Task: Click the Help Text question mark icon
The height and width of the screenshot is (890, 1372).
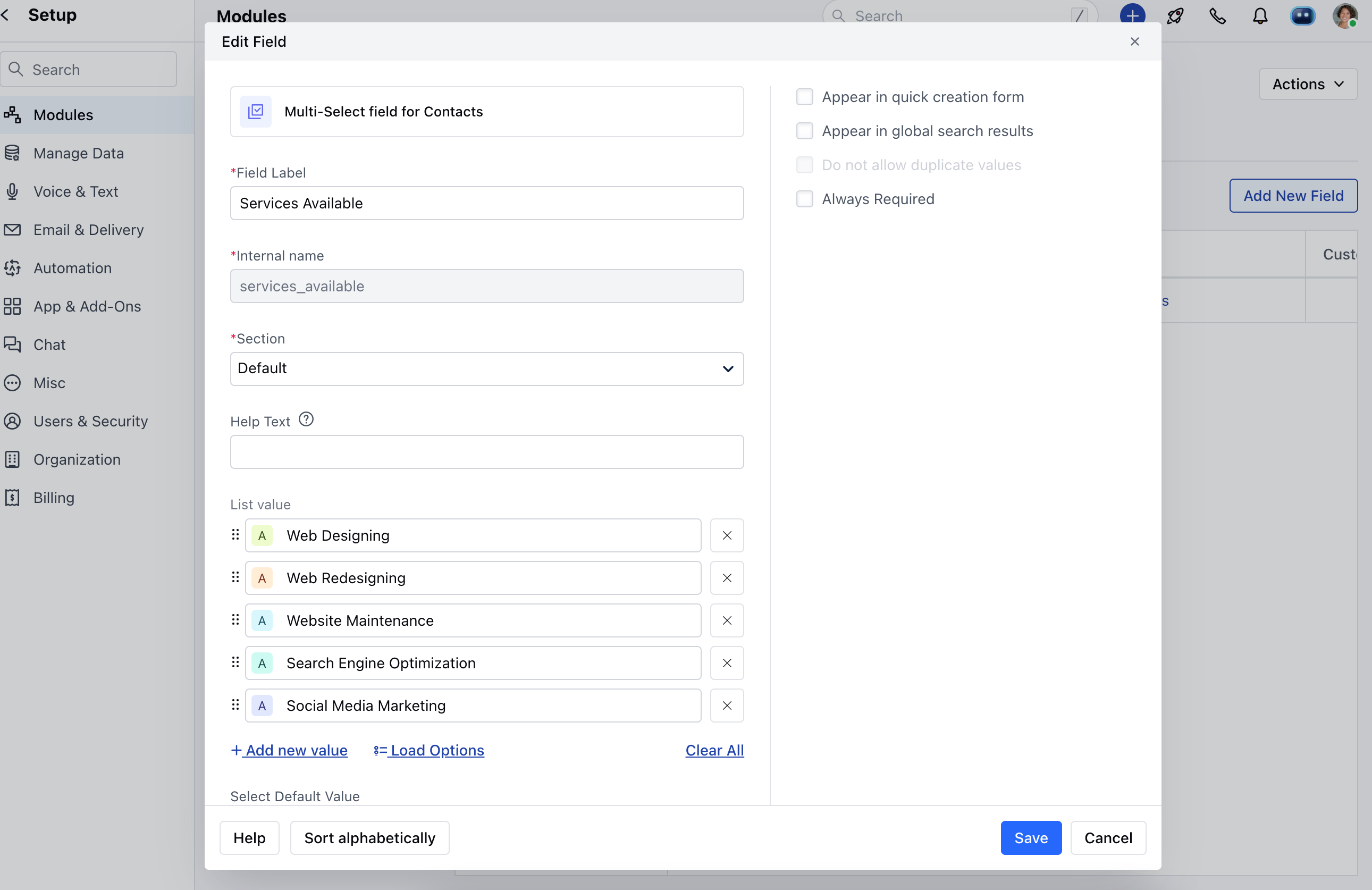Action: (306, 419)
